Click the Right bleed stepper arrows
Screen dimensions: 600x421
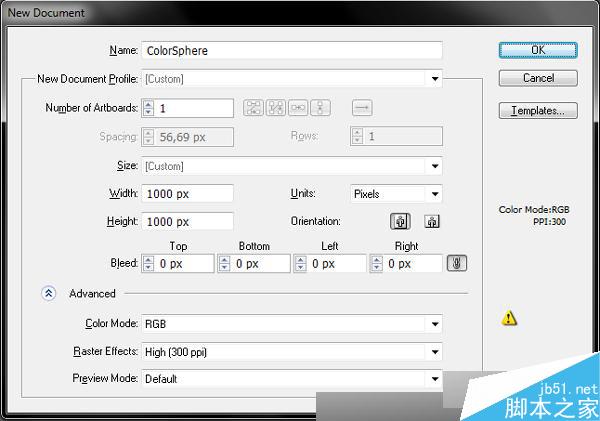coord(377,263)
